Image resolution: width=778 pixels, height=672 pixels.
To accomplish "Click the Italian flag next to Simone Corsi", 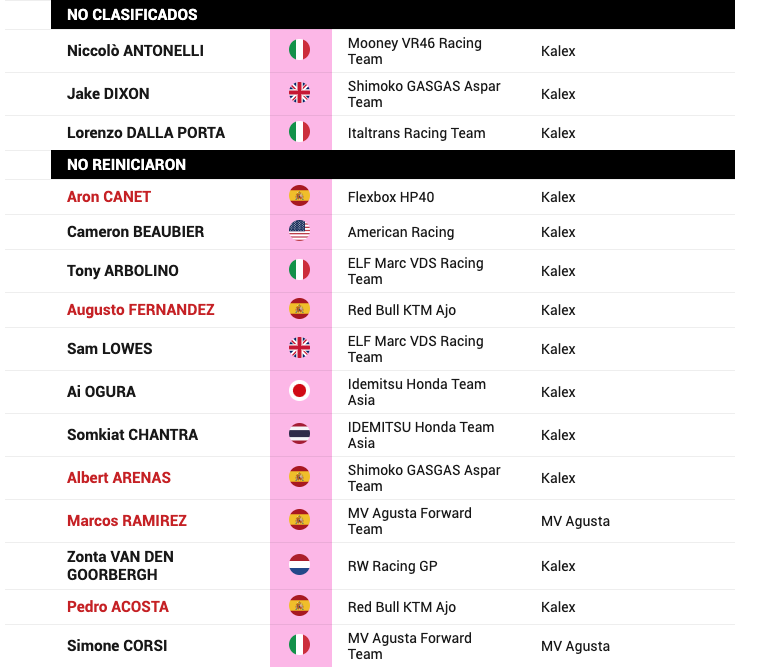I will (x=299, y=645).
